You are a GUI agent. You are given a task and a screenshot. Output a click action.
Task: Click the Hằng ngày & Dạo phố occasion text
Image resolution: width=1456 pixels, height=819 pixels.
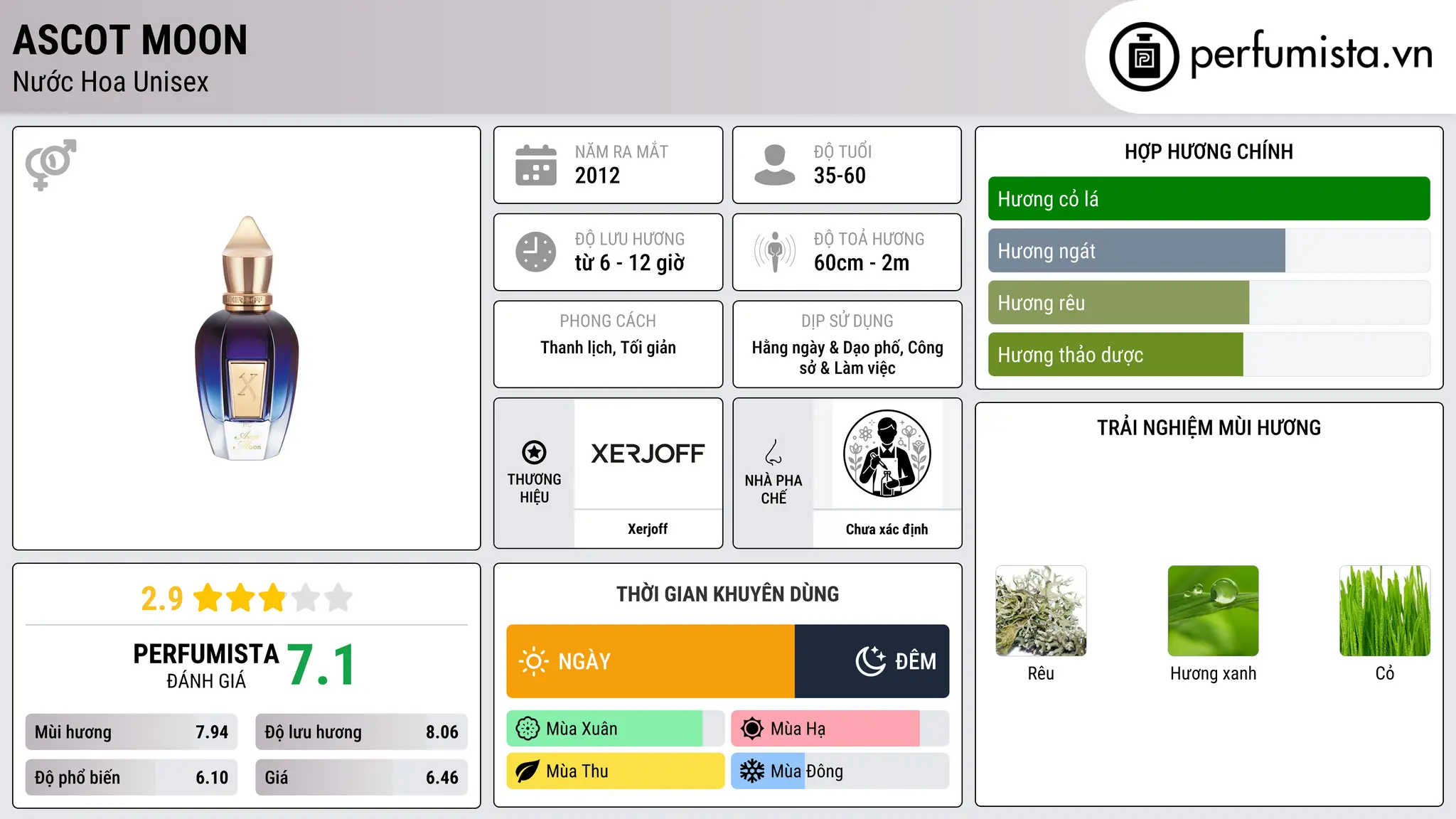pos(847,358)
